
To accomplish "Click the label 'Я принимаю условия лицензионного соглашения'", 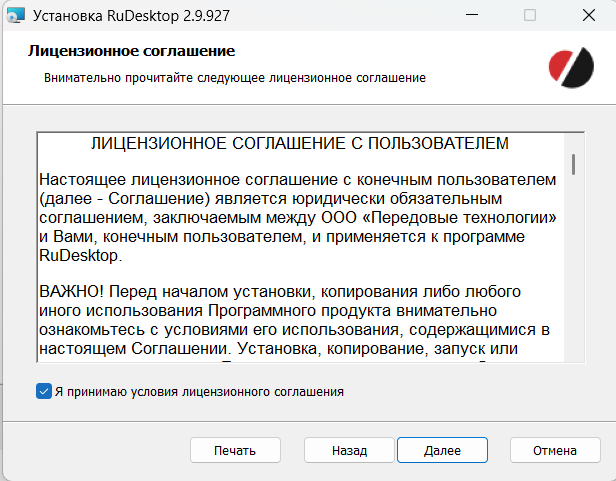I will (199, 392).
